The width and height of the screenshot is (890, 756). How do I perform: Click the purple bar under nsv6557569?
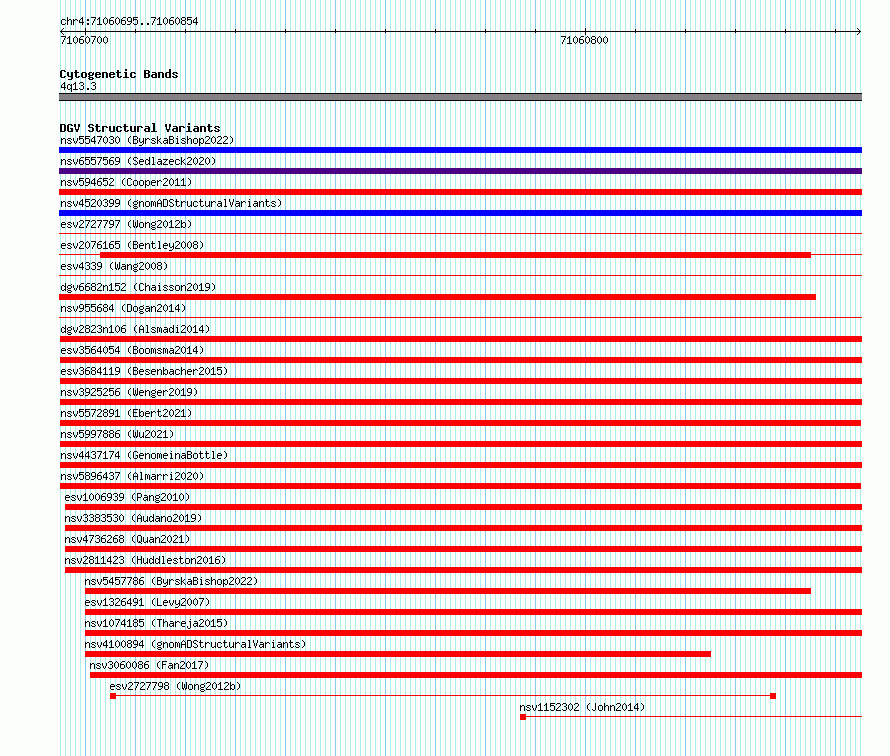(460, 171)
